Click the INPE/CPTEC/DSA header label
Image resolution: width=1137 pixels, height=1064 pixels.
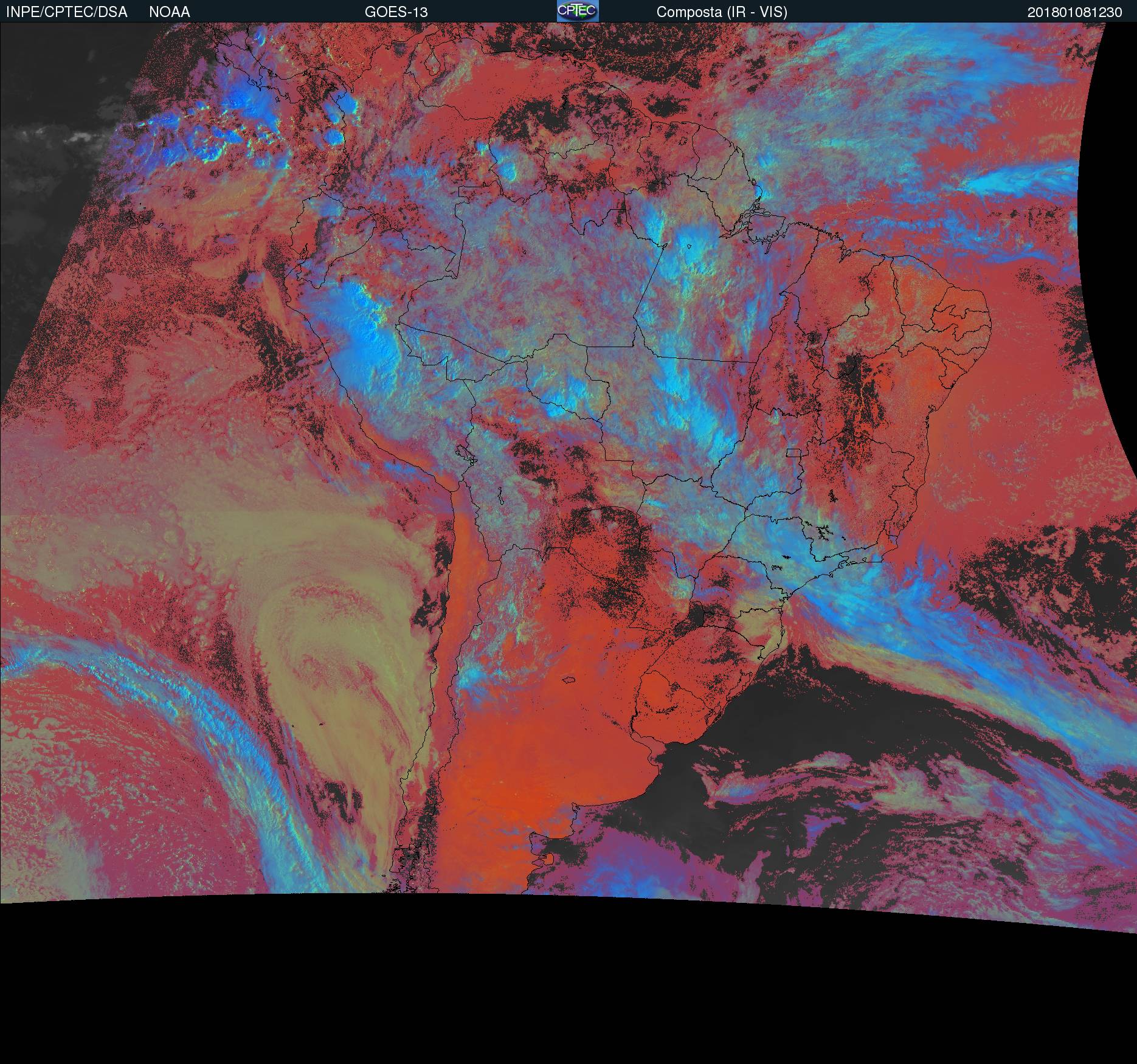click(67, 12)
